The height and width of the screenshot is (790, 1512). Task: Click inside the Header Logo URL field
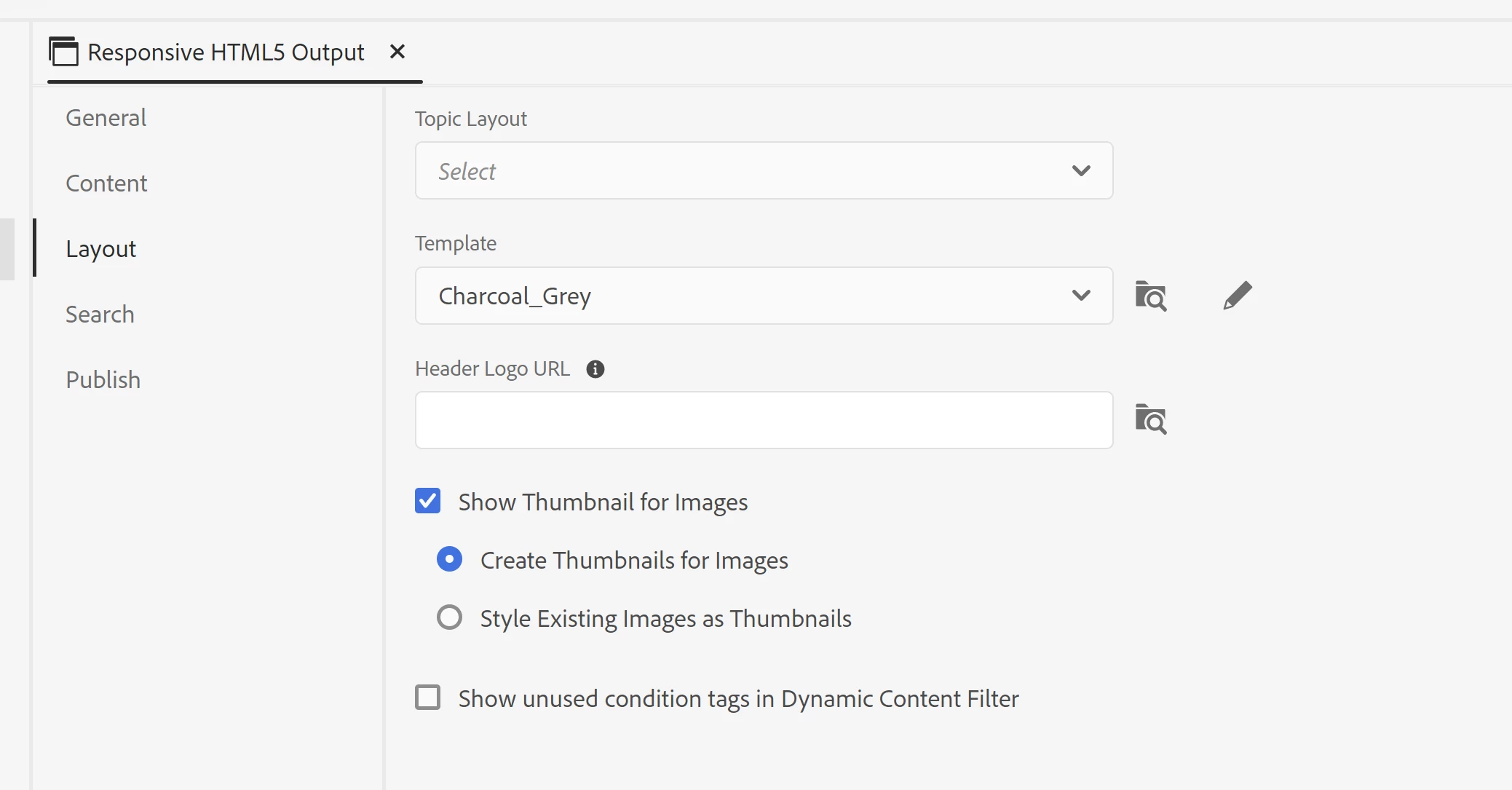coord(763,420)
